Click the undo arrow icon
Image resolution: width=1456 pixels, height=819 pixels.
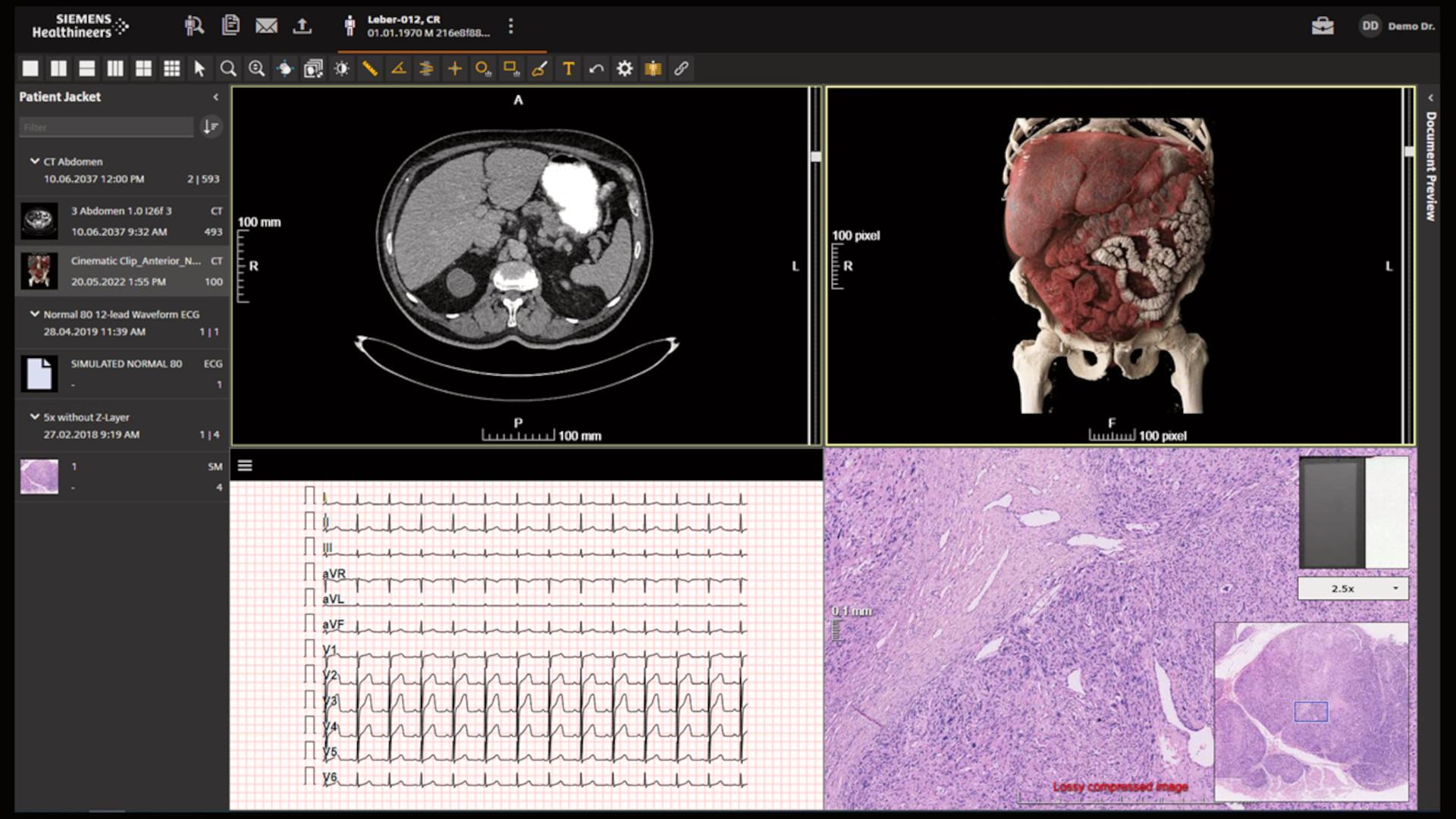click(x=596, y=68)
